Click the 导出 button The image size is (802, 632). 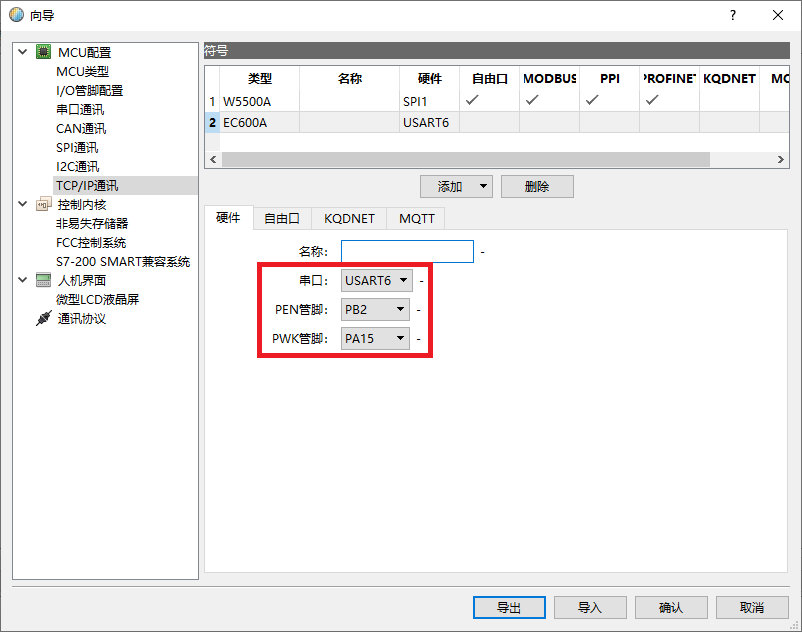(x=508, y=607)
